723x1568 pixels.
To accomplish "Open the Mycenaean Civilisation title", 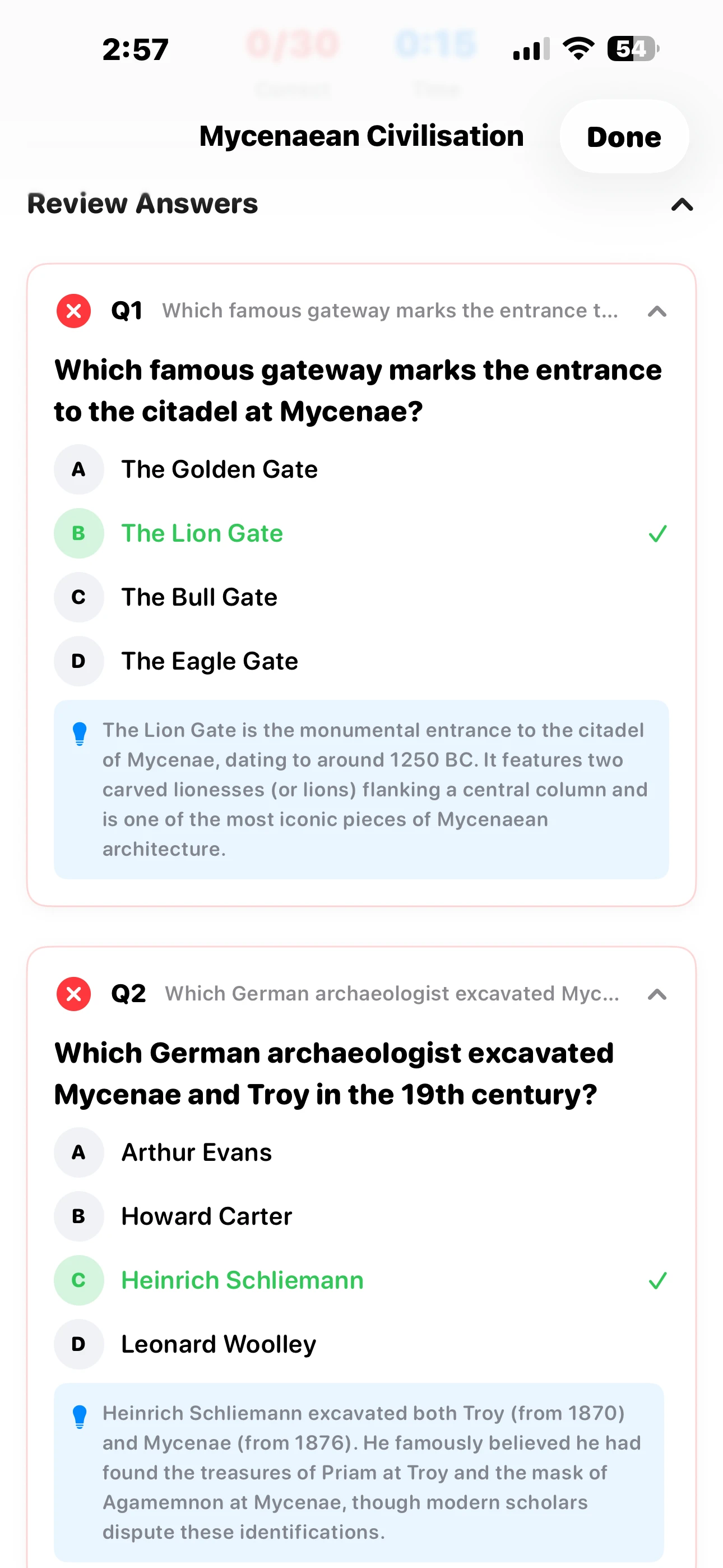I will tap(361, 136).
